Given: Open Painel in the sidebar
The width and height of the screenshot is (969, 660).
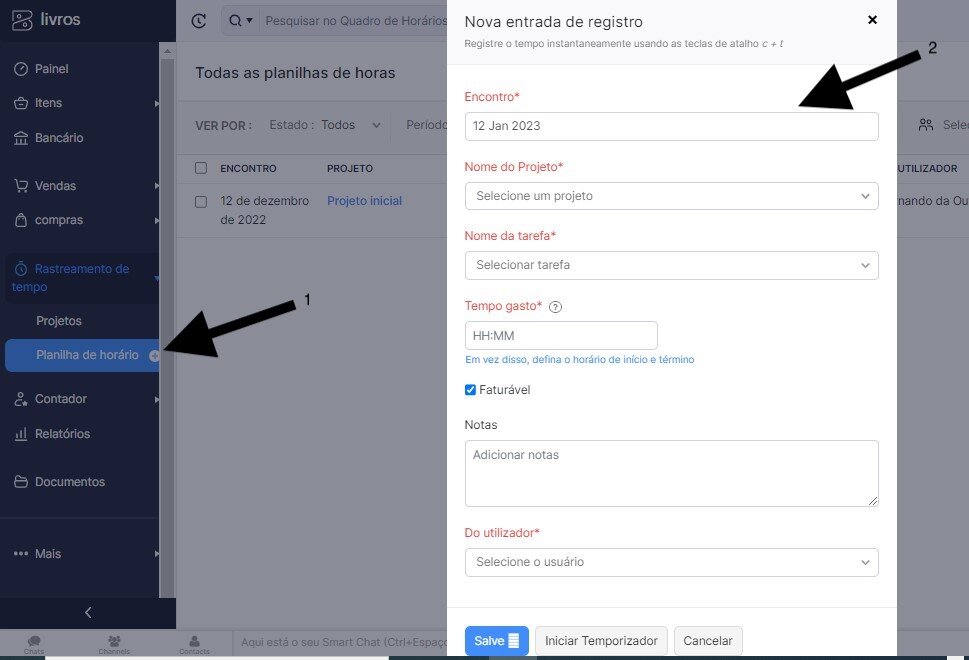Looking at the screenshot, I should pos(51,69).
